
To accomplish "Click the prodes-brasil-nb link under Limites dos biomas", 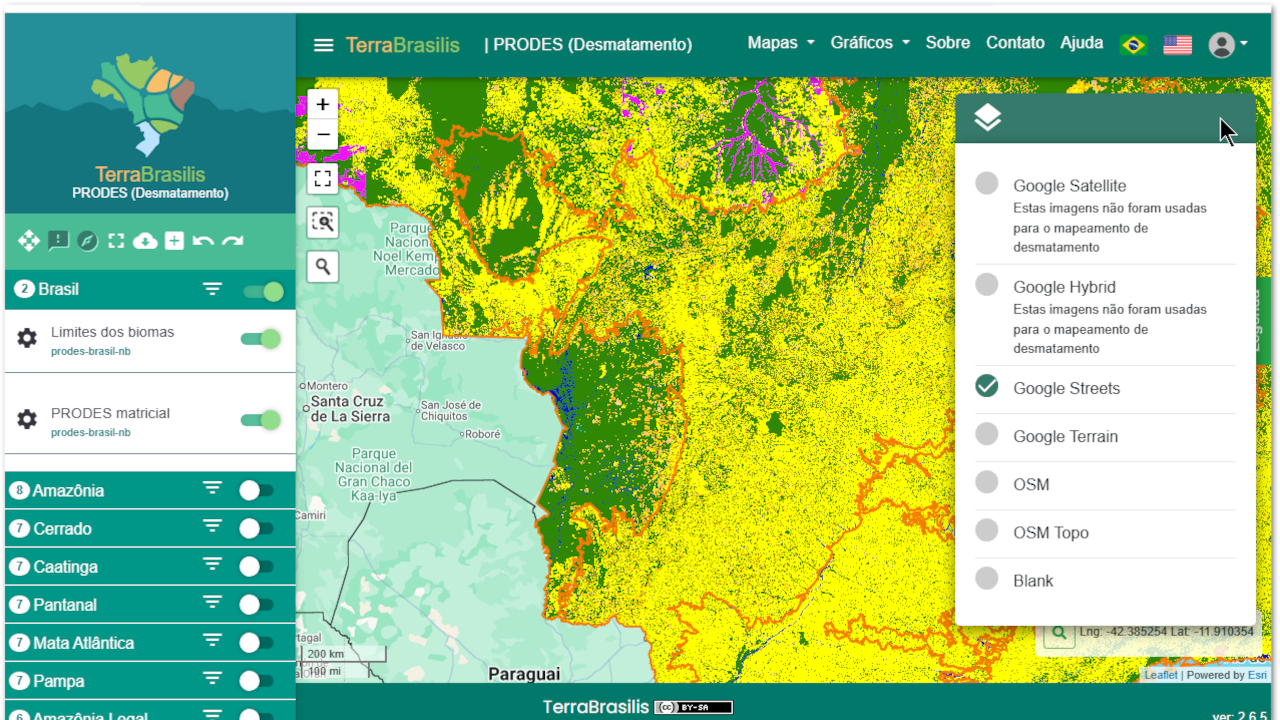I will 91,351.
